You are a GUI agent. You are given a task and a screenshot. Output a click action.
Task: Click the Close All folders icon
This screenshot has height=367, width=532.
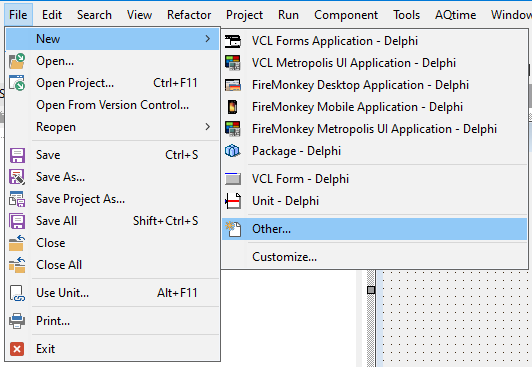(17, 265)
